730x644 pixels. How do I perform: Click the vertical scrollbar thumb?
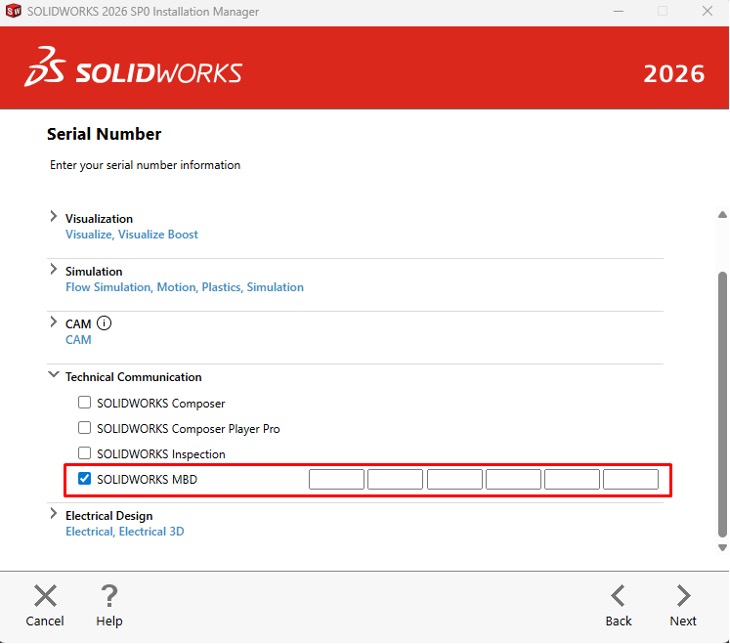(723, 404)
